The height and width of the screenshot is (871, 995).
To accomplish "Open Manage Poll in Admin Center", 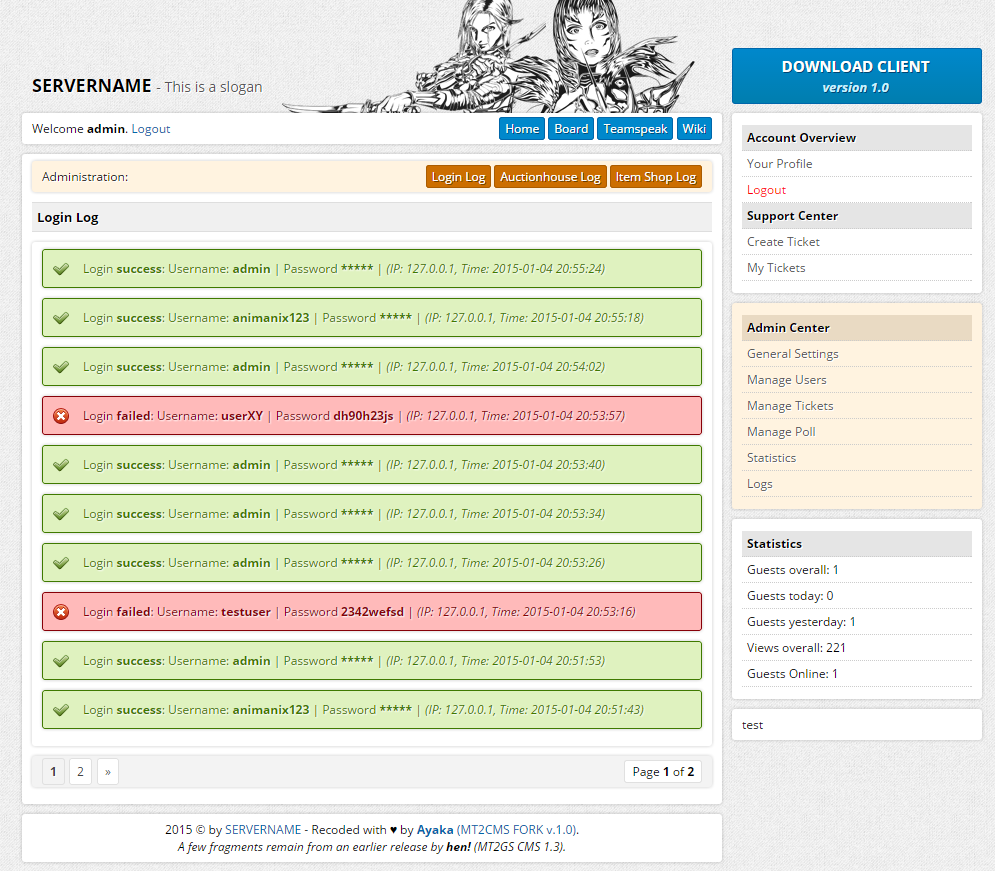I will click(781, 432).
